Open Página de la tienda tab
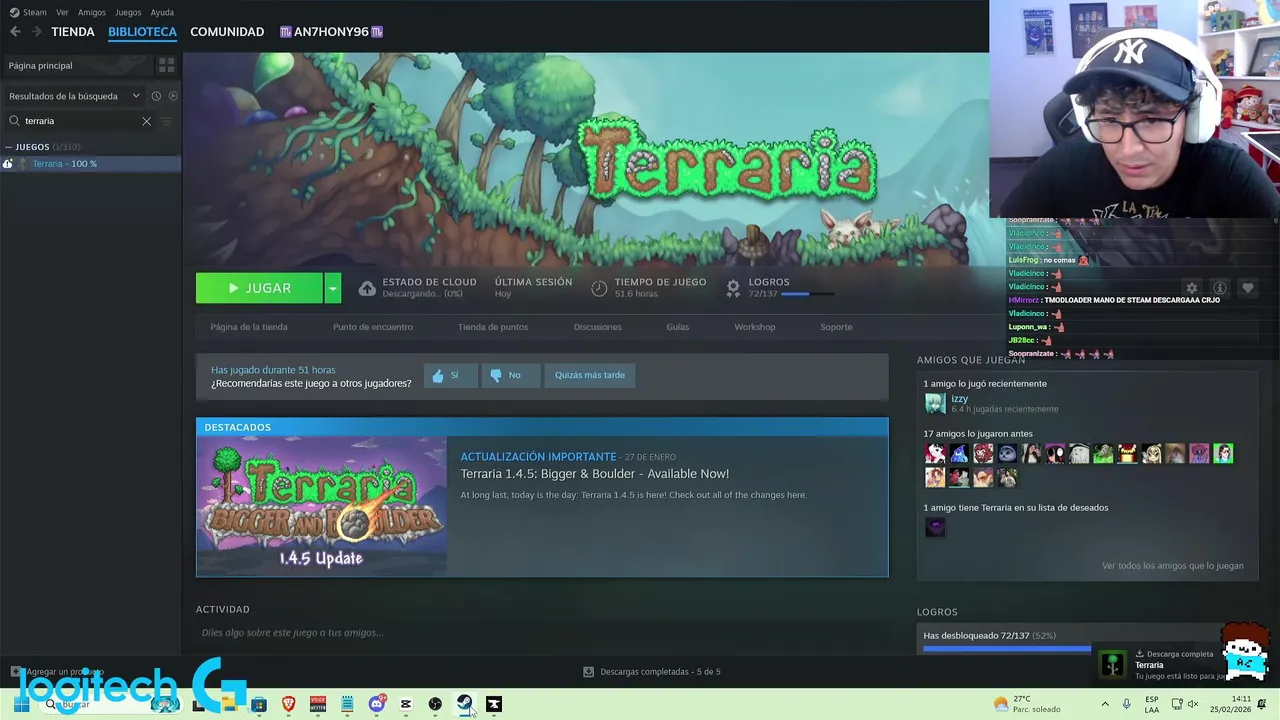The height and width of the screenshot is (720, 1280). (x=249, y=327)
